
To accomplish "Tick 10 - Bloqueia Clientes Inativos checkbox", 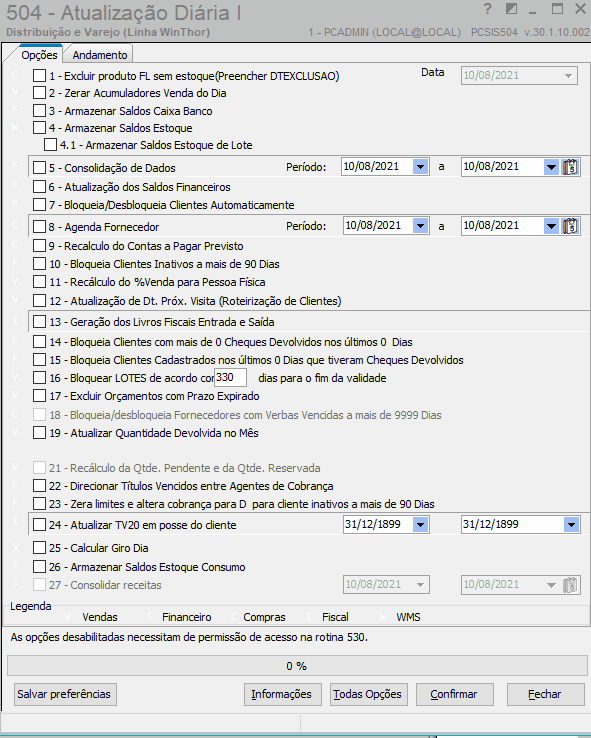I will point(40,264).
